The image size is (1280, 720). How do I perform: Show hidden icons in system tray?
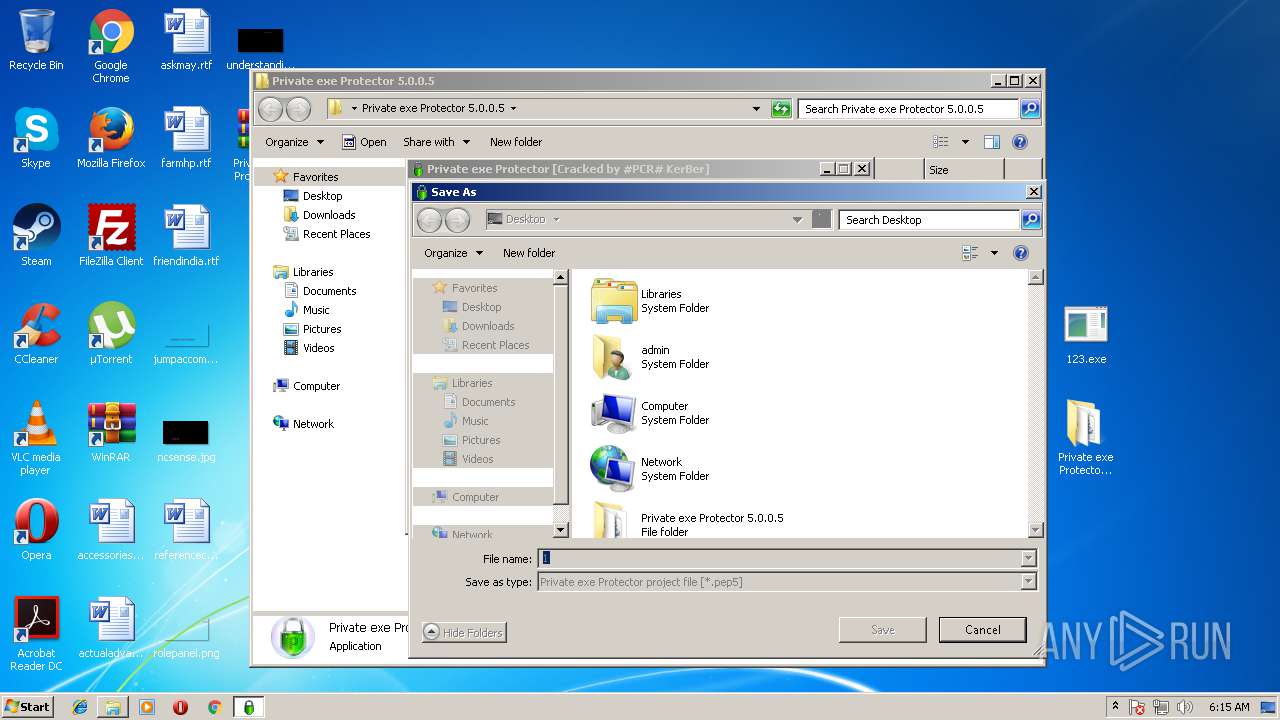(x=1114, y=707)
